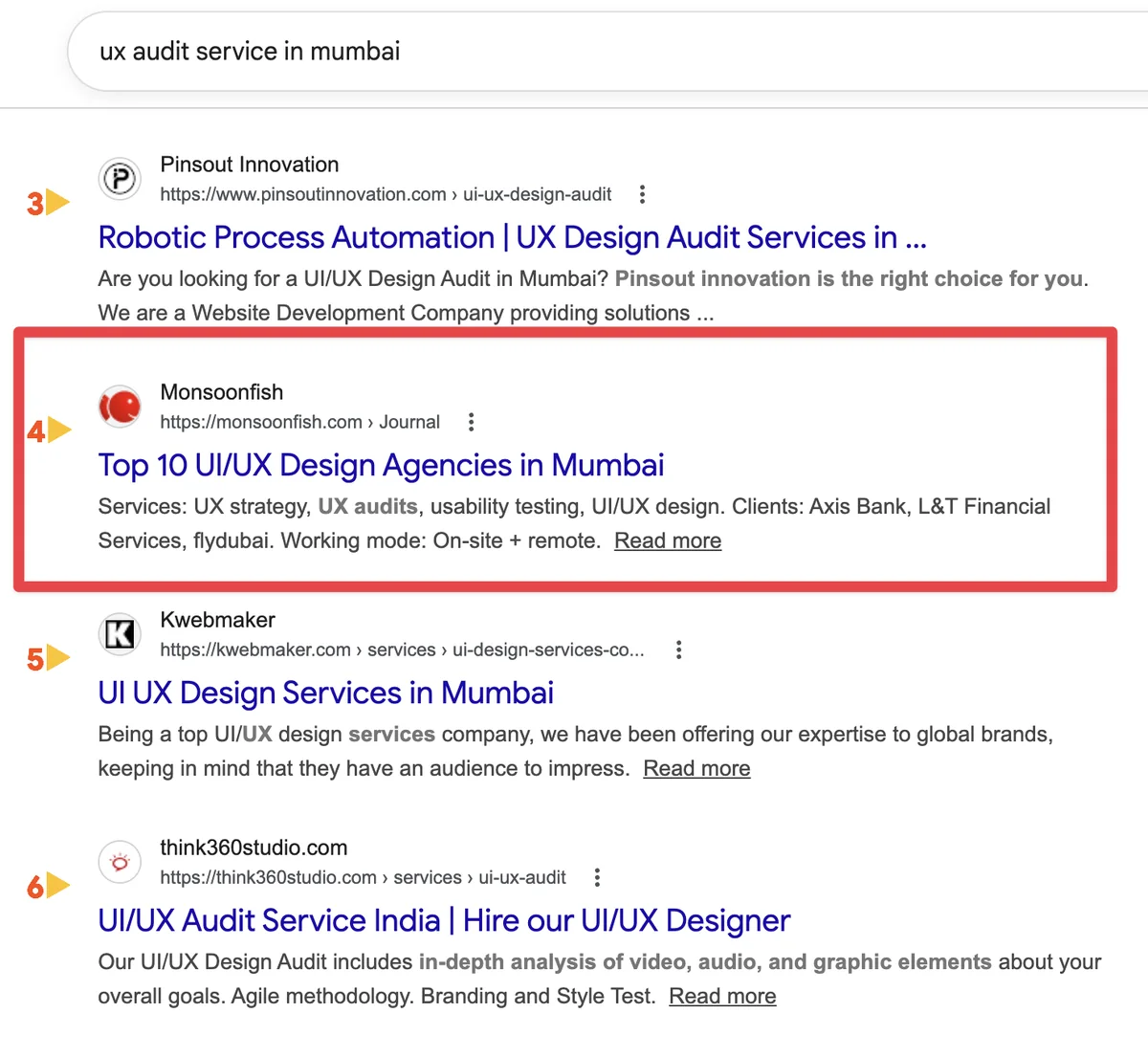Click the think360studio.com services URL breadcrumb
Viewport: 1148px width, 1057px height.
[363, 877]
